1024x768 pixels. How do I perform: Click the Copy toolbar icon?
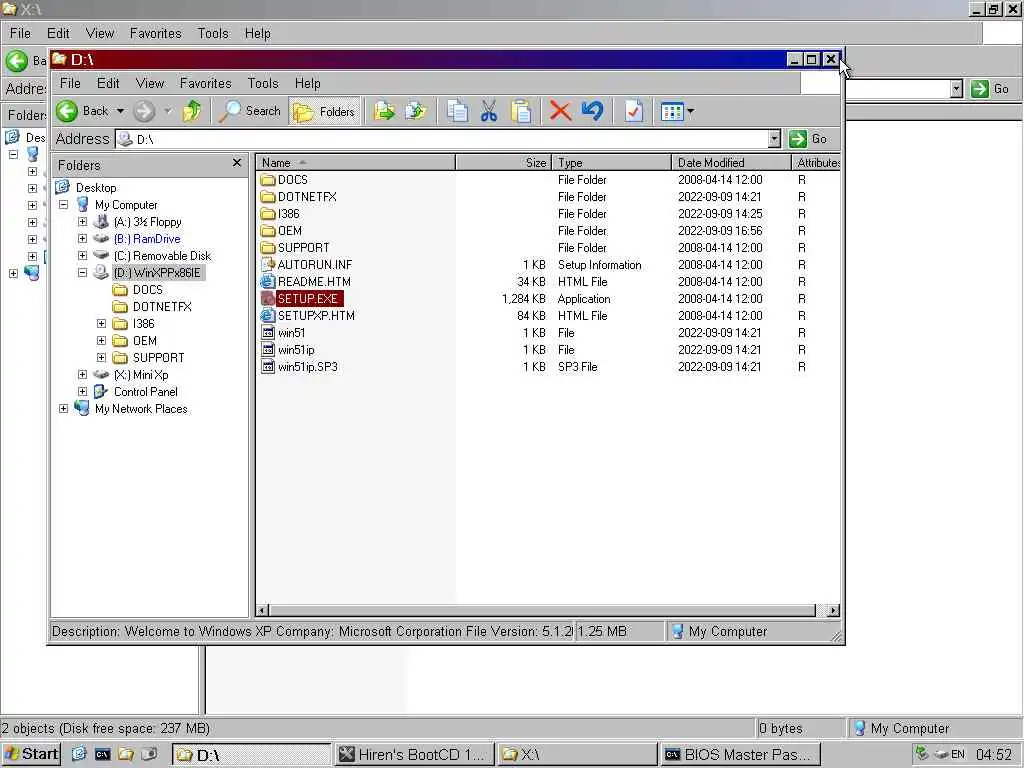click(457, 112)
